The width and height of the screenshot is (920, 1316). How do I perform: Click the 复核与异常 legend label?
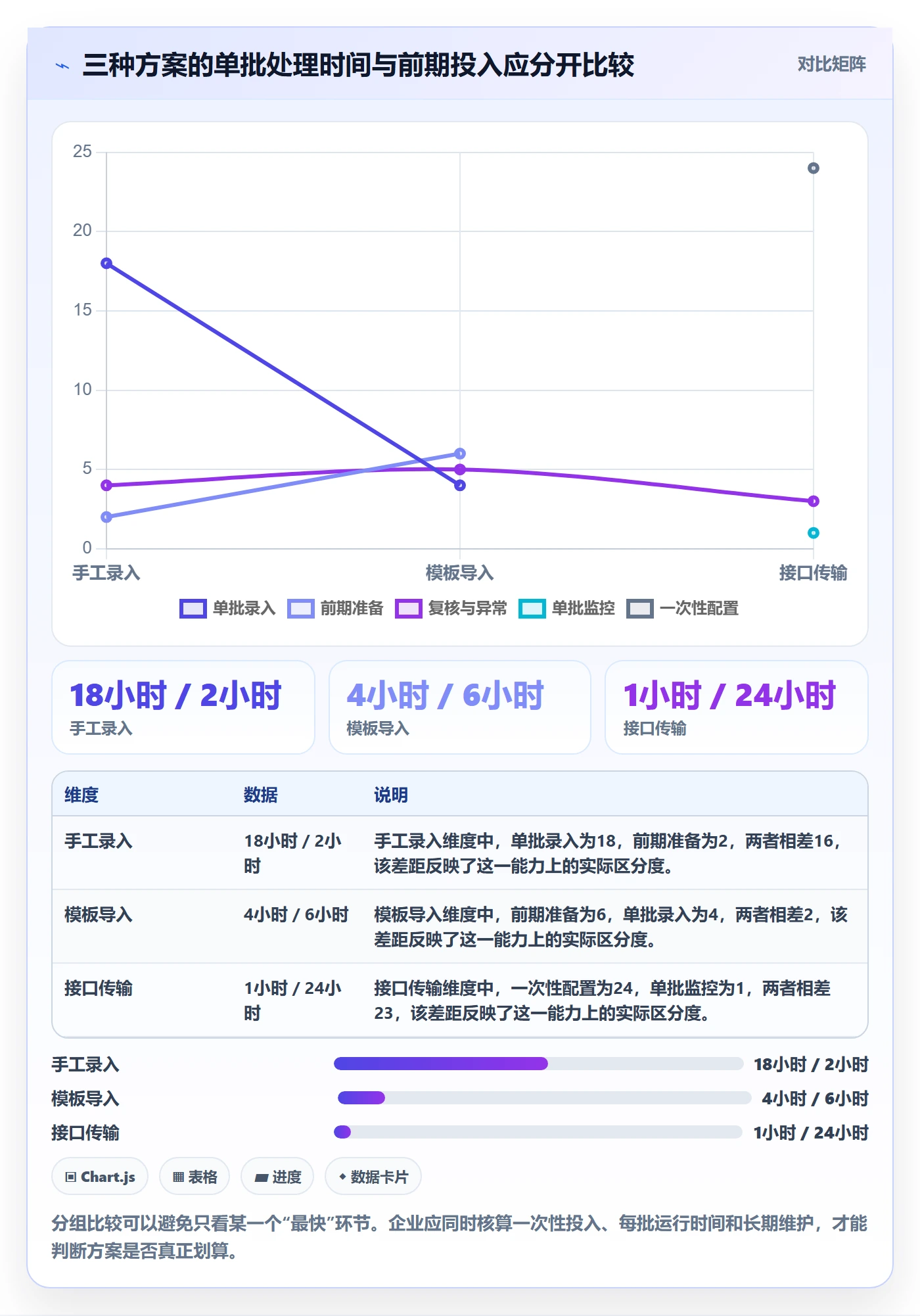tap(468, 609)
